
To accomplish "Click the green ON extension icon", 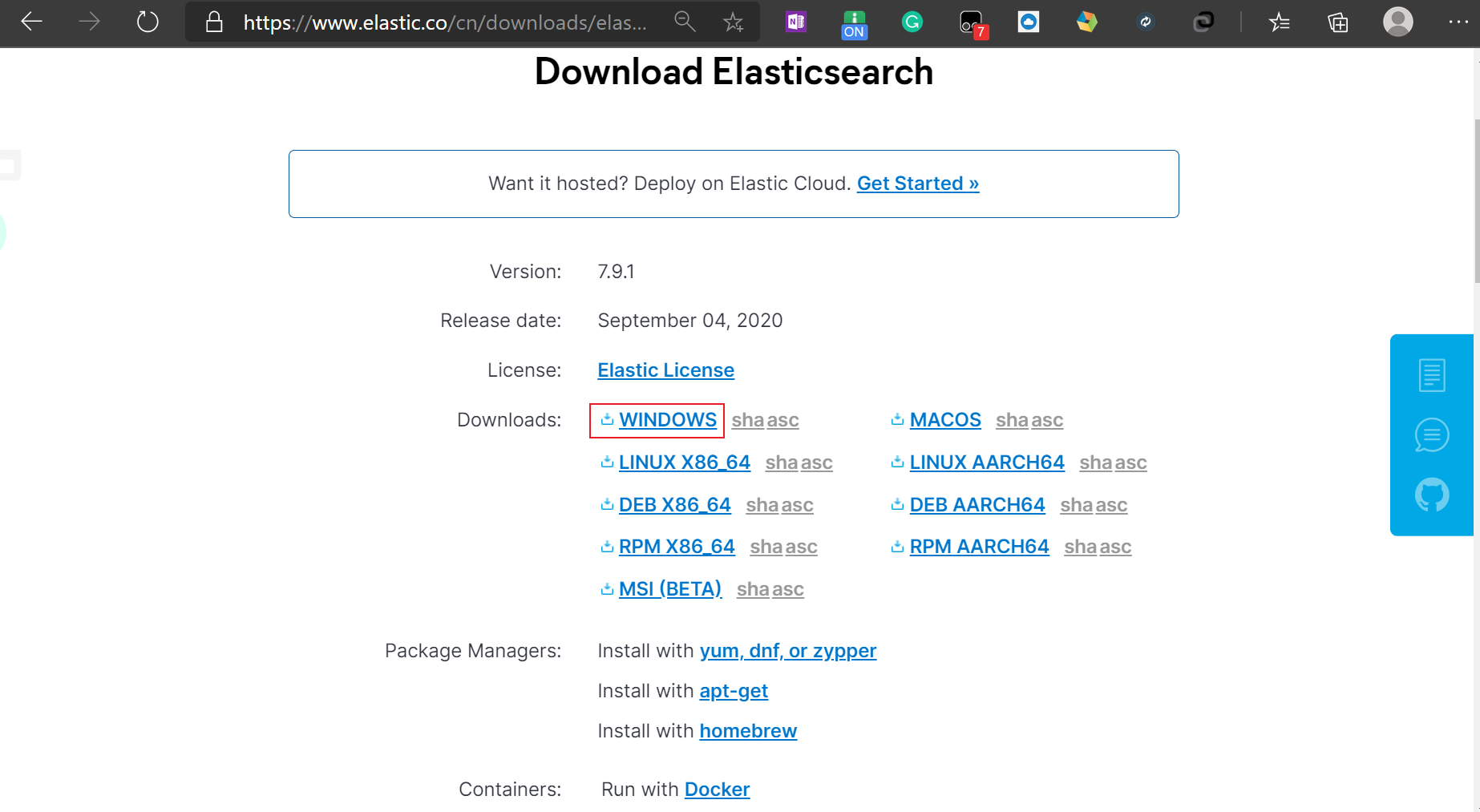I will [x=854, y=24].
